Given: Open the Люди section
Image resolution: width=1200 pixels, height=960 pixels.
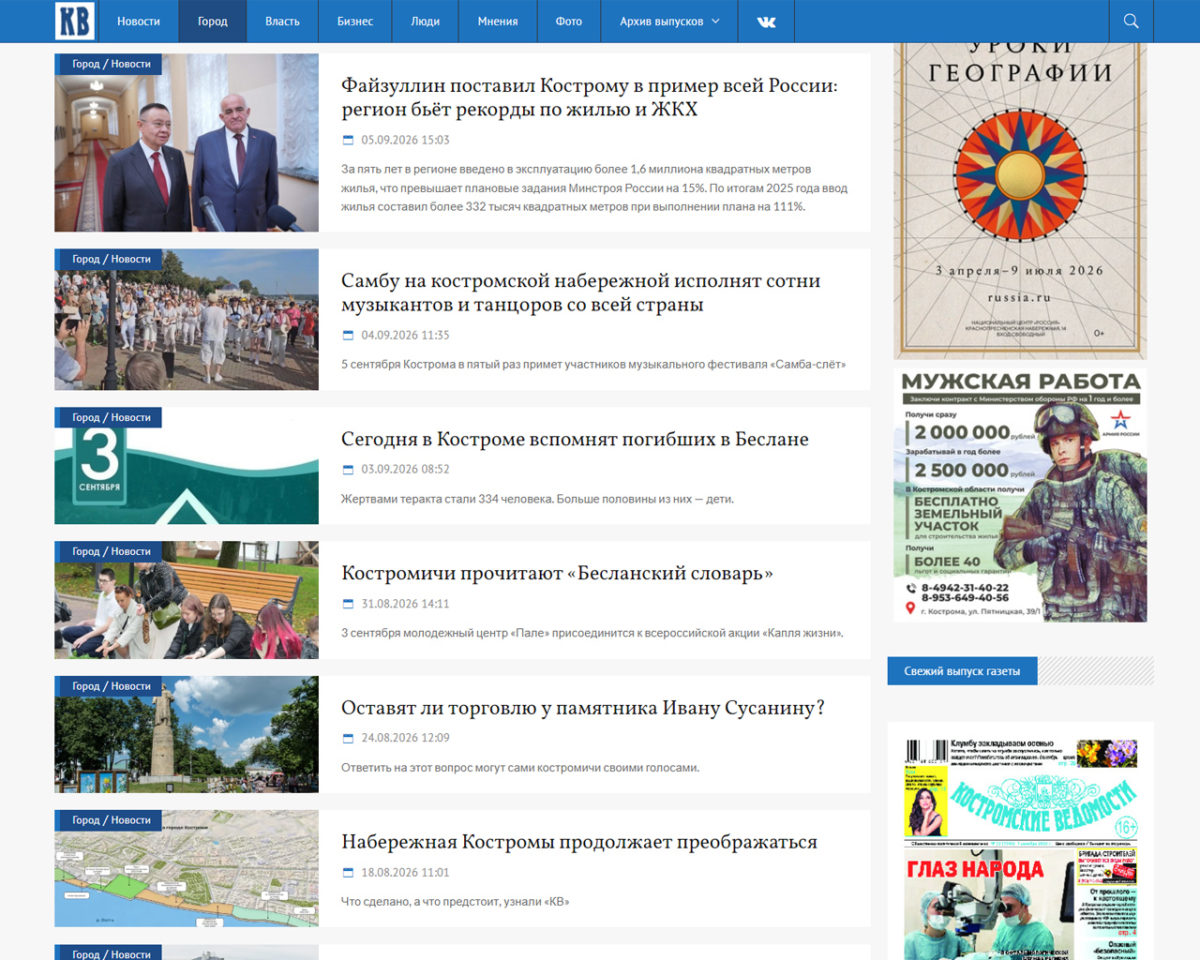Looking at the screenshot, I should 425,21.
